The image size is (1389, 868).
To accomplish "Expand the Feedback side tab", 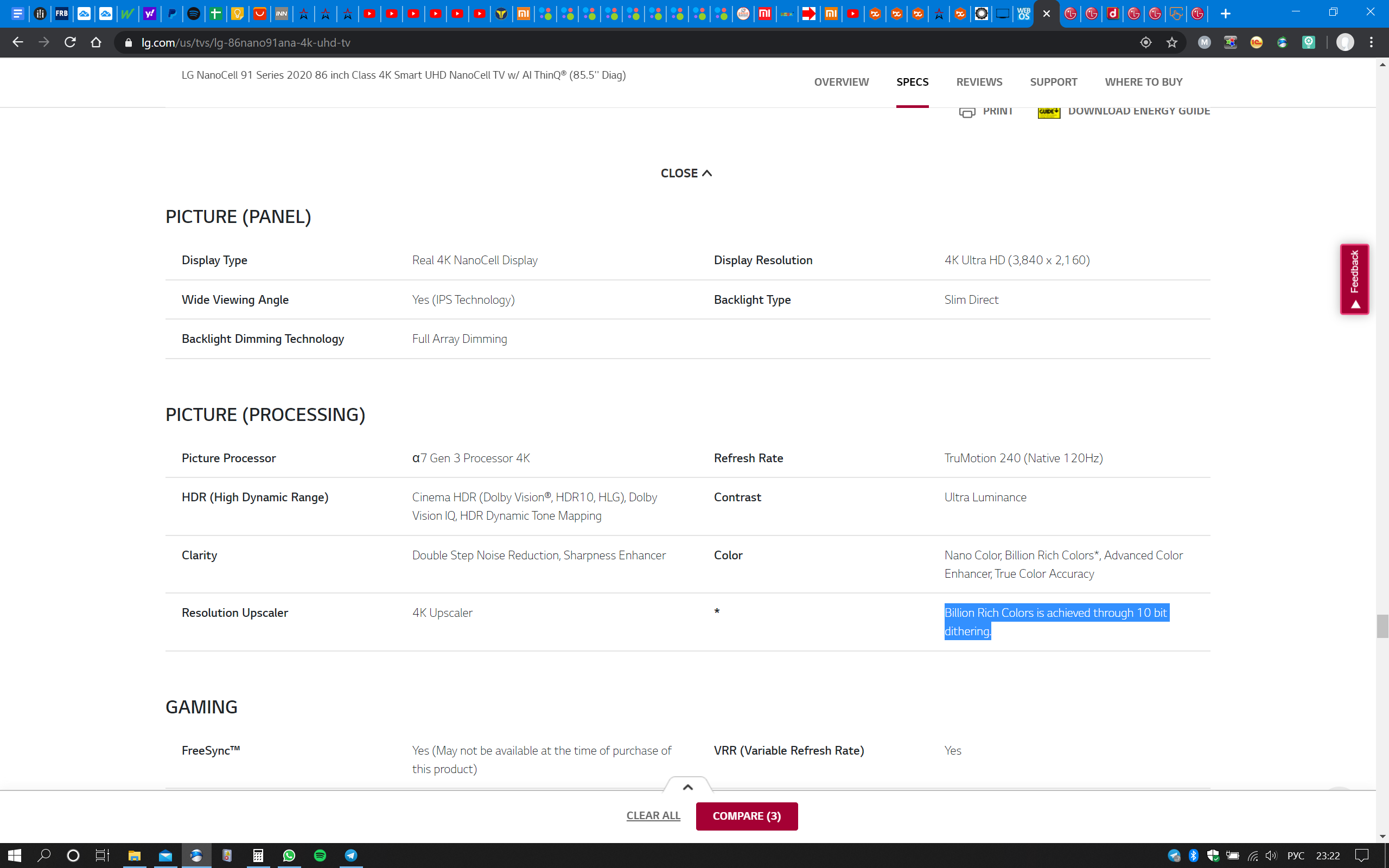I will click(1355, 279).
